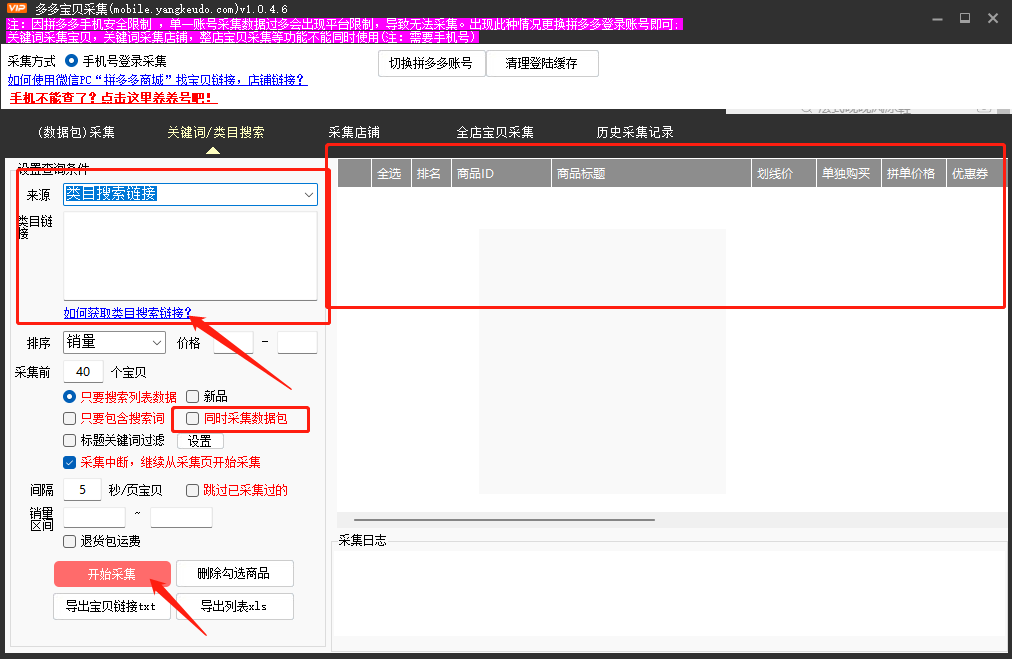The width and height of the screenshot is (1012, 659).
Task: Click the 销量区间 lower bound field
Action: coord(94,518)
